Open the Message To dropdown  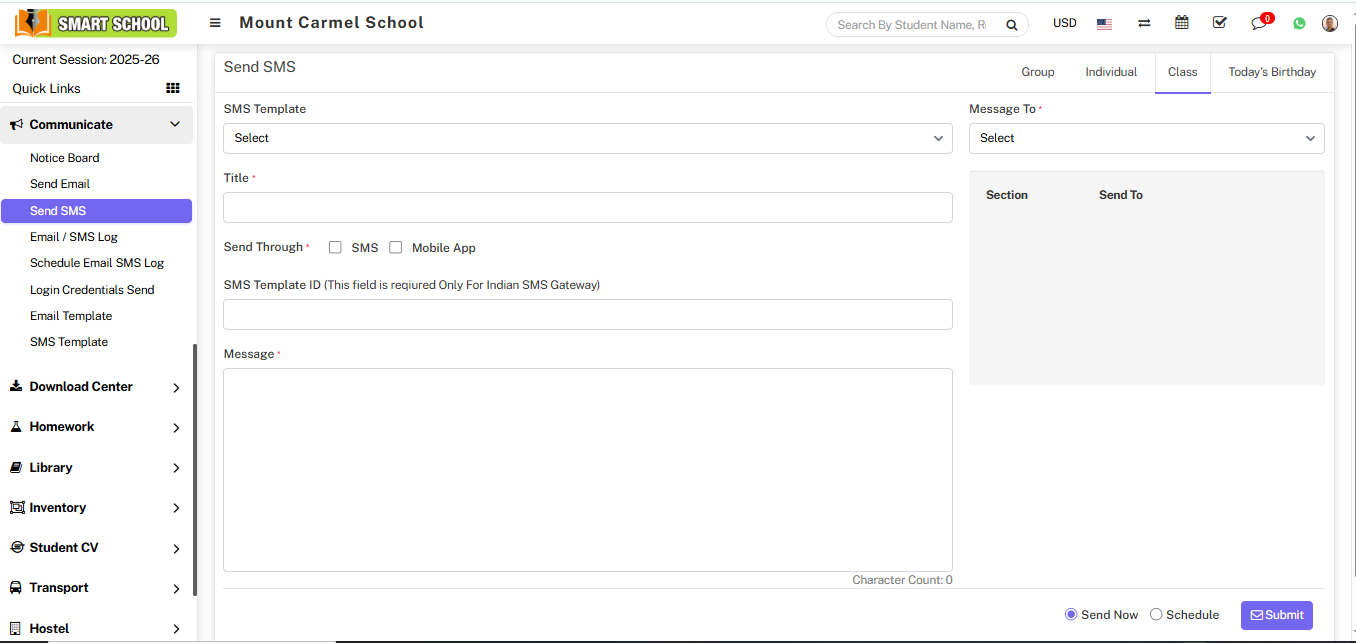click(1146, 138)
